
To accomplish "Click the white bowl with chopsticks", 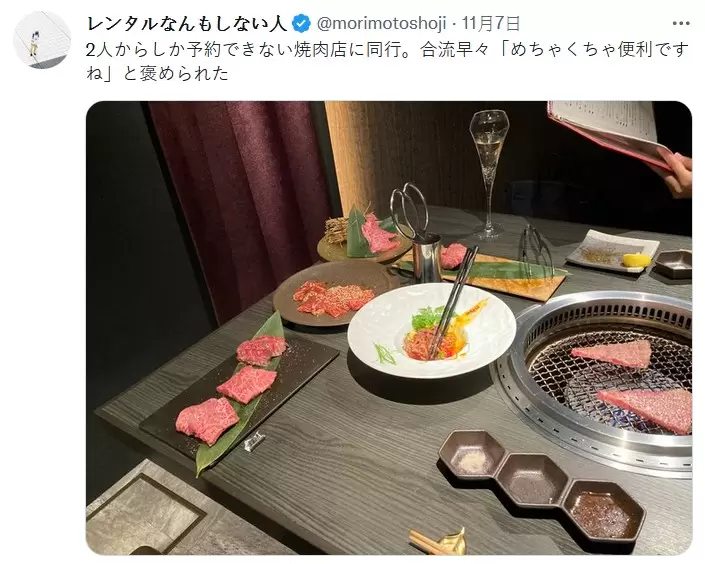I will tap(432, 330).
